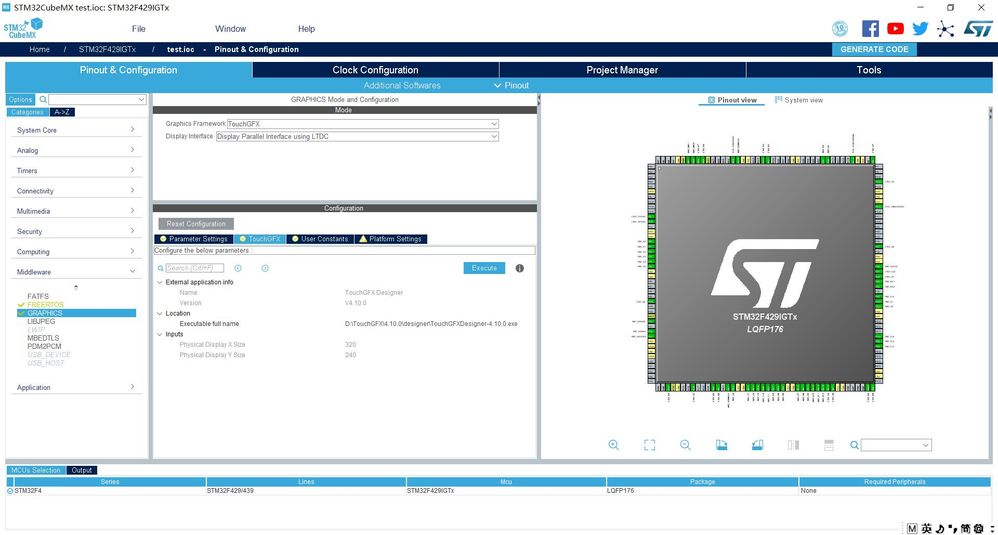Rotate chip view clockwise
Image resolution: width=998 pixels, height=535 pixels.
721,445
